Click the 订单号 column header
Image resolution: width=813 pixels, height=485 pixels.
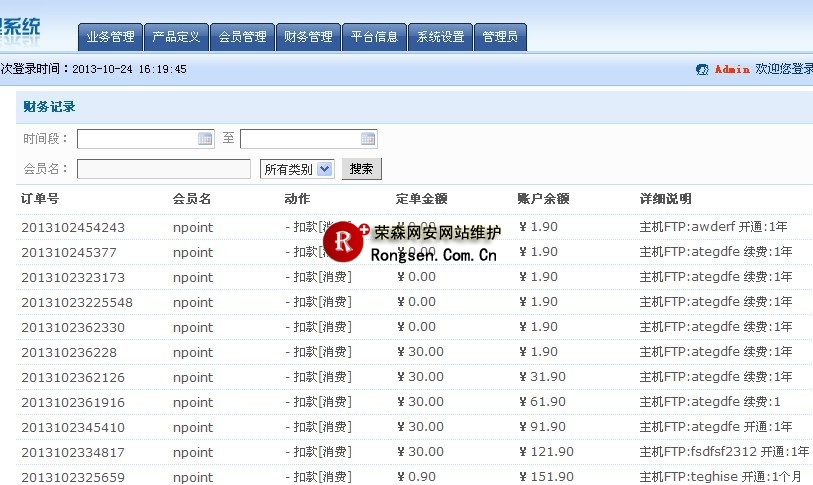(x=40, y=199)
